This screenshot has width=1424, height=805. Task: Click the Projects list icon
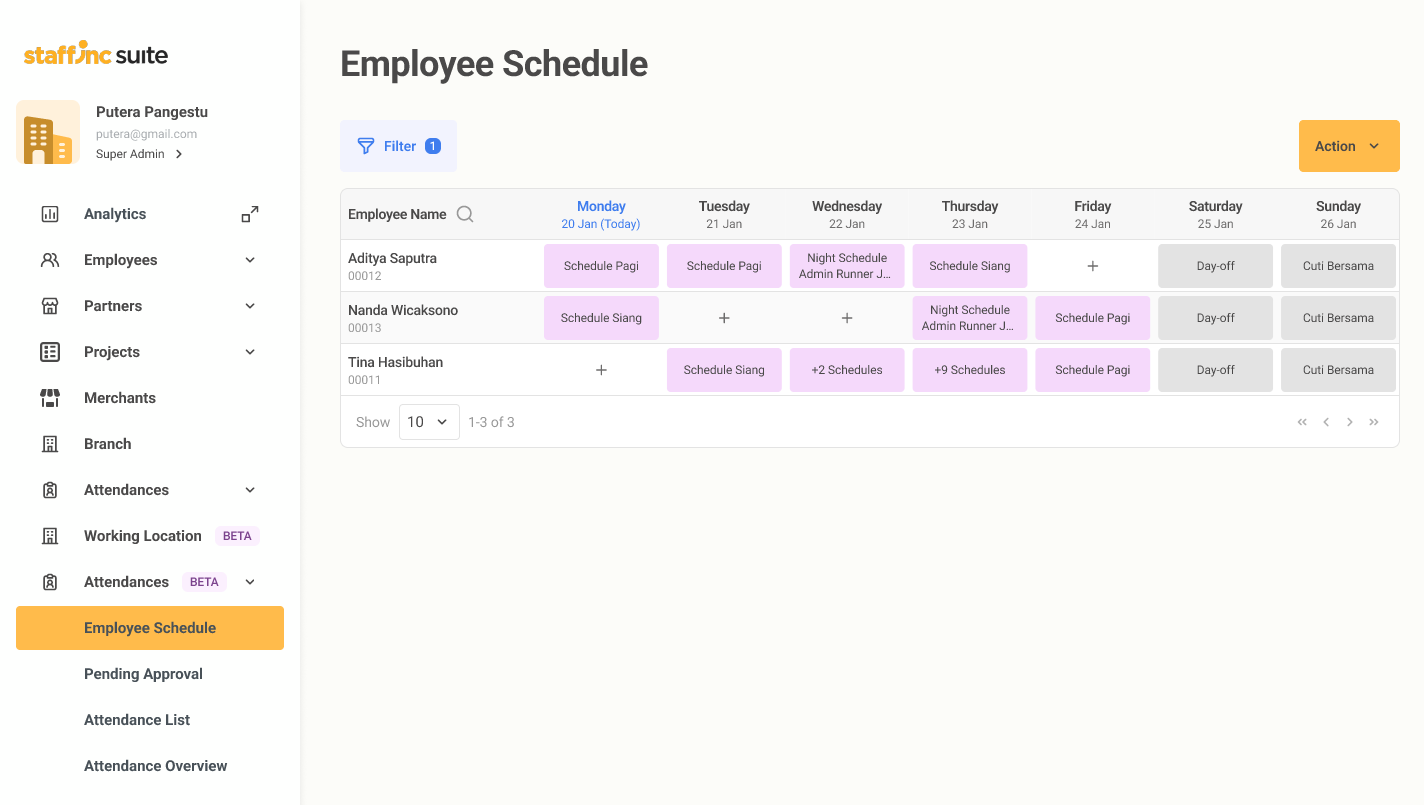coord(50,352)
